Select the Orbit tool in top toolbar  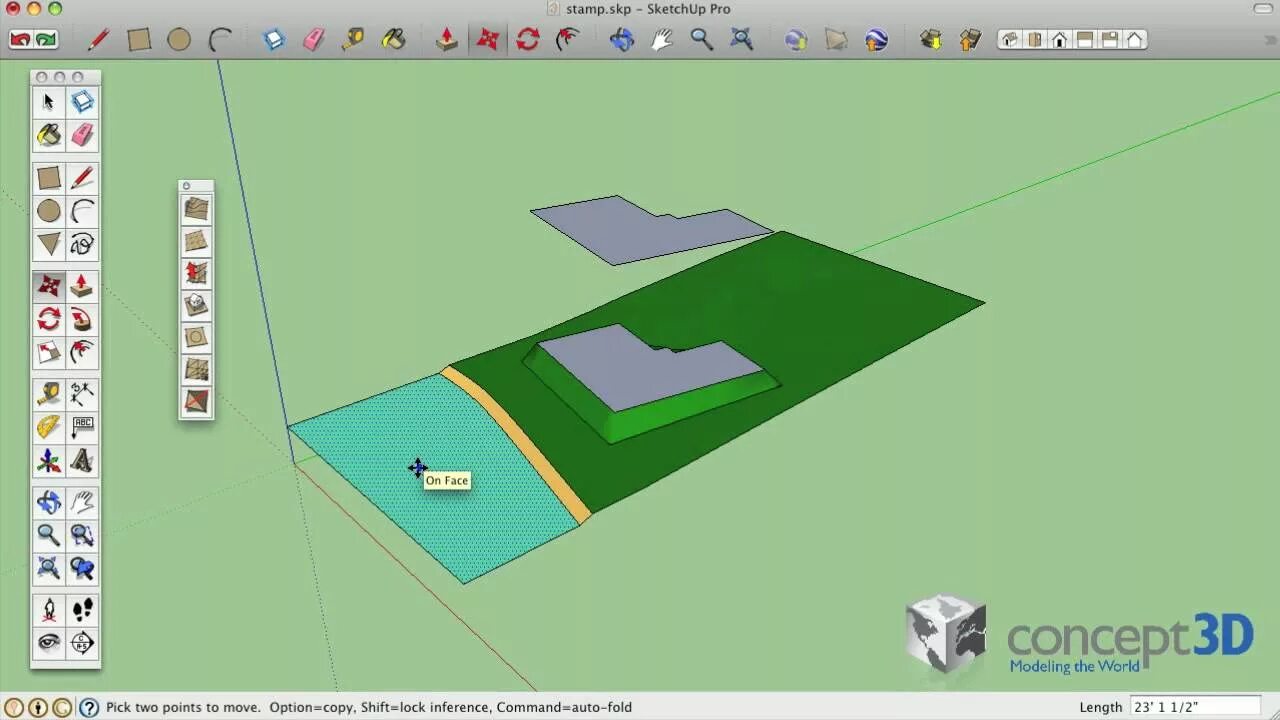point(622,40)
